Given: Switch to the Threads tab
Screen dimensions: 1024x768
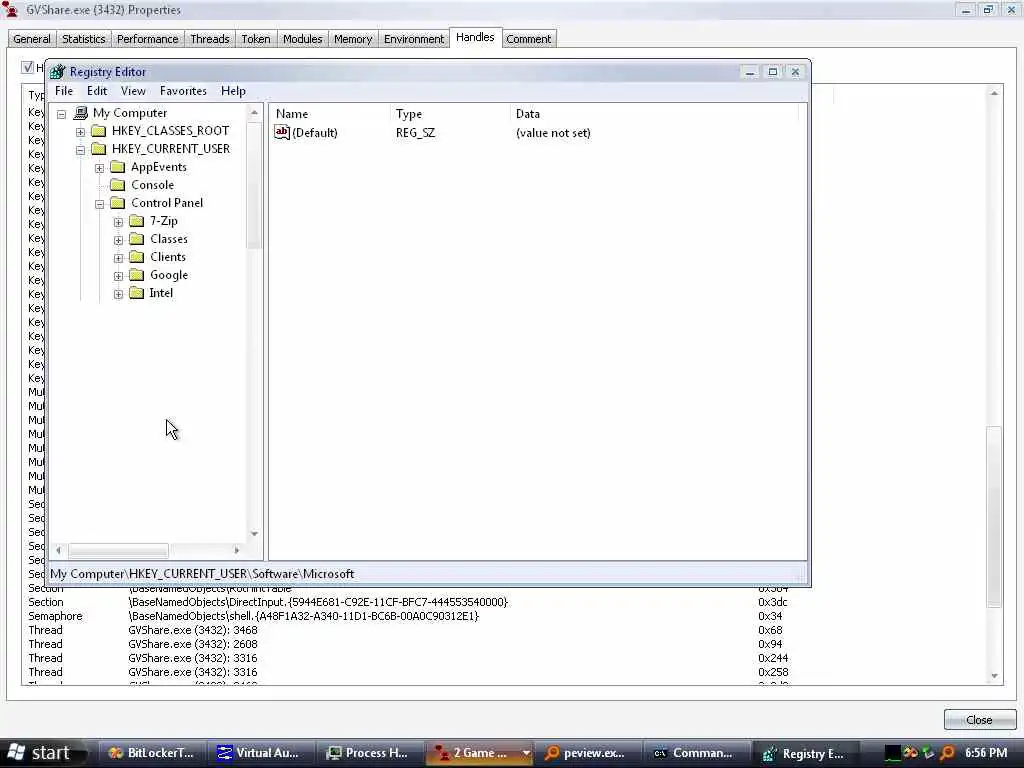Looking at the screenshot, I should (x=210, y=39).
